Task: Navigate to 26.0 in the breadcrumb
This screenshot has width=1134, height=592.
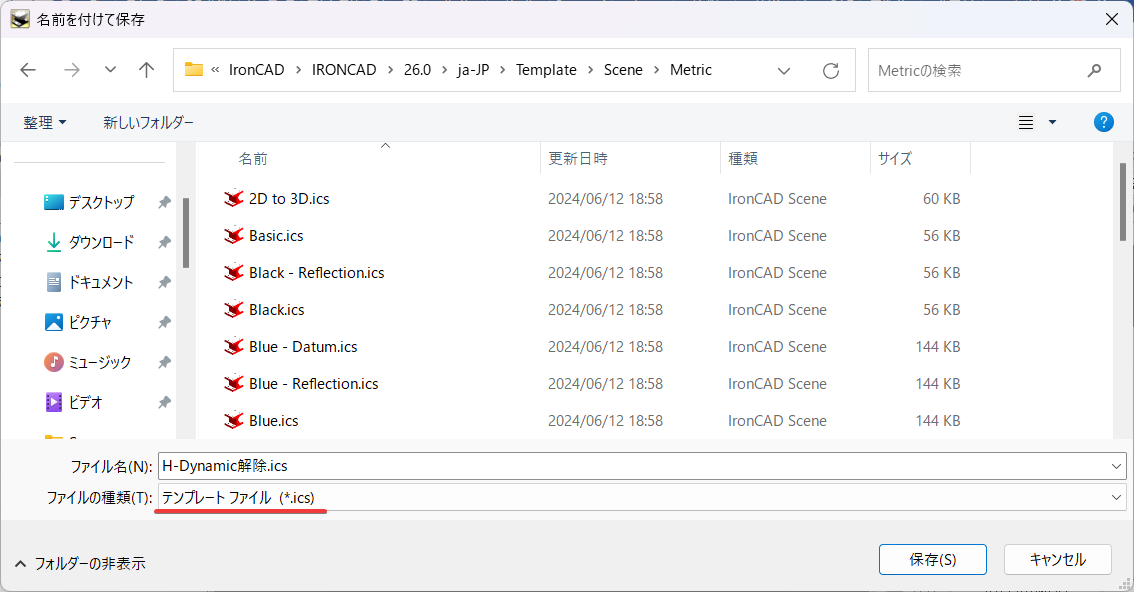Action: point(417,70)
